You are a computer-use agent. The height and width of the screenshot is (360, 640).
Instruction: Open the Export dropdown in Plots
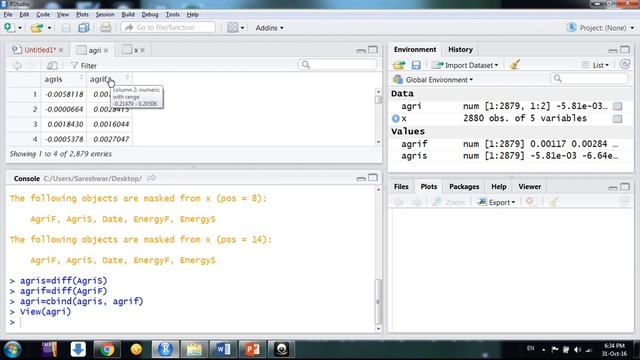tap(496, 202)
